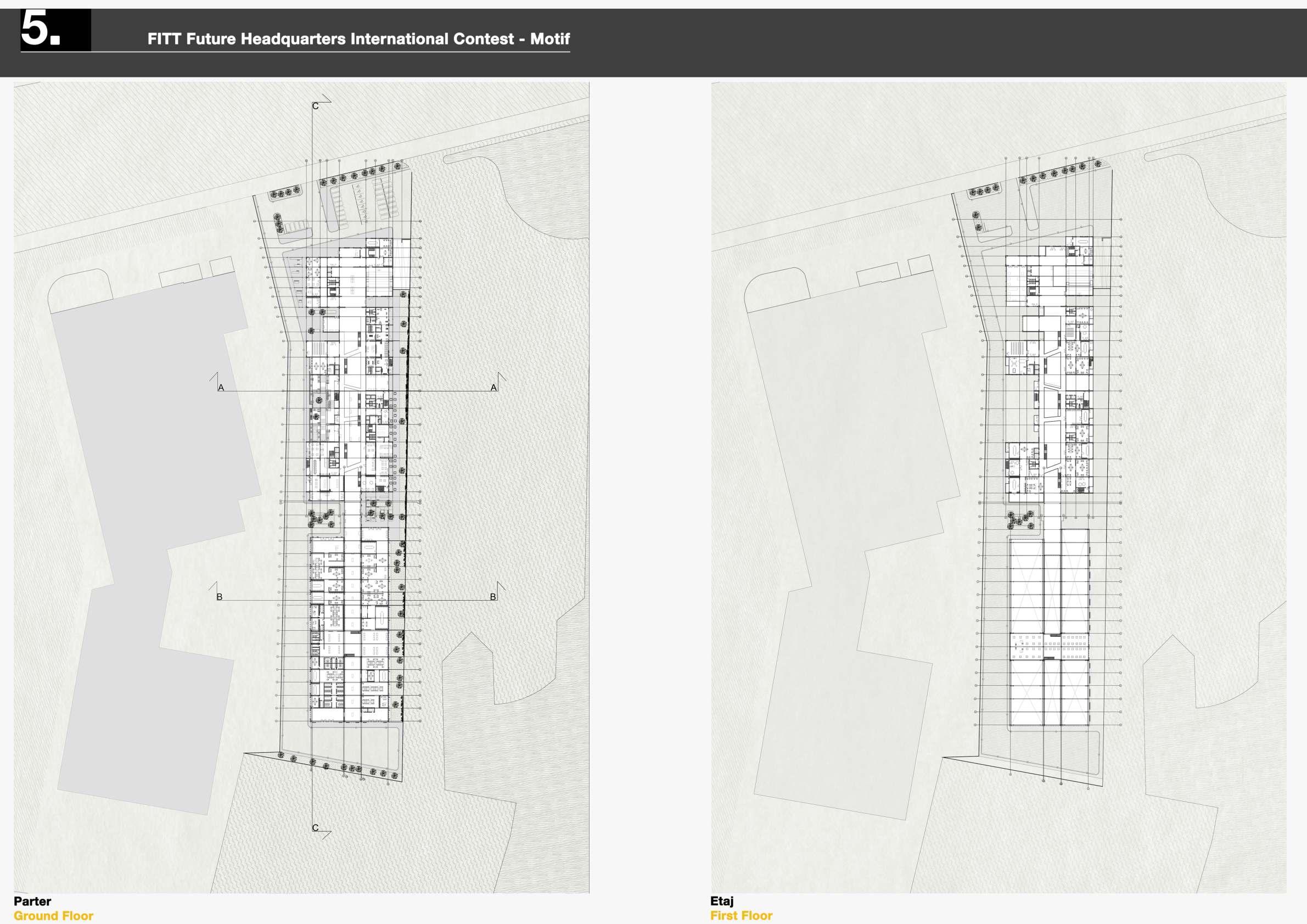Click the "Etaj" plan caption

[722, 900]
